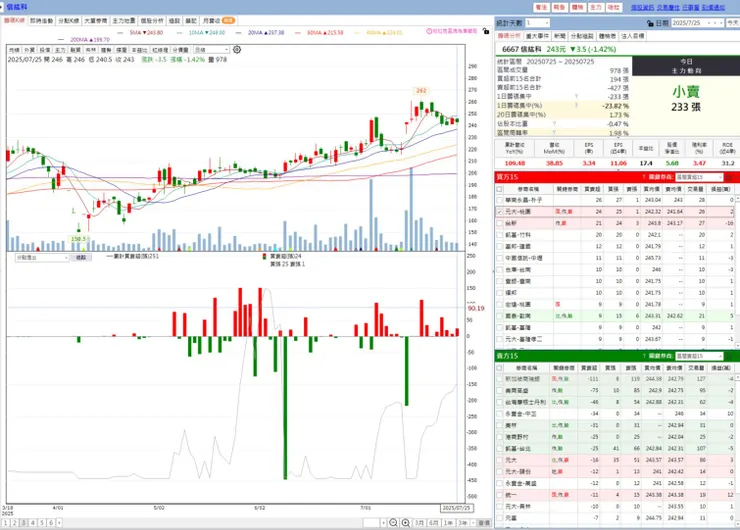This screenshot has height=530, width=740.
Task: Go to chart page 3 button
Action: (24, 522)
